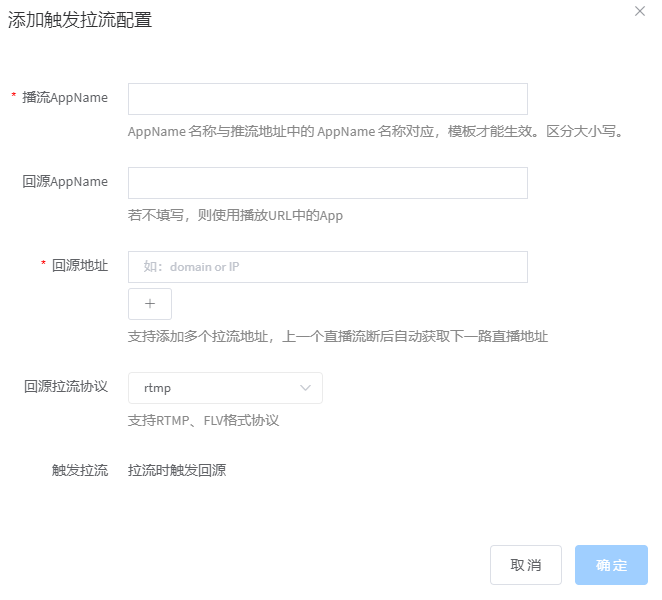Click the plus icon to add address
The height and width of the screenshot is (600, 662).
coord(150,304)
